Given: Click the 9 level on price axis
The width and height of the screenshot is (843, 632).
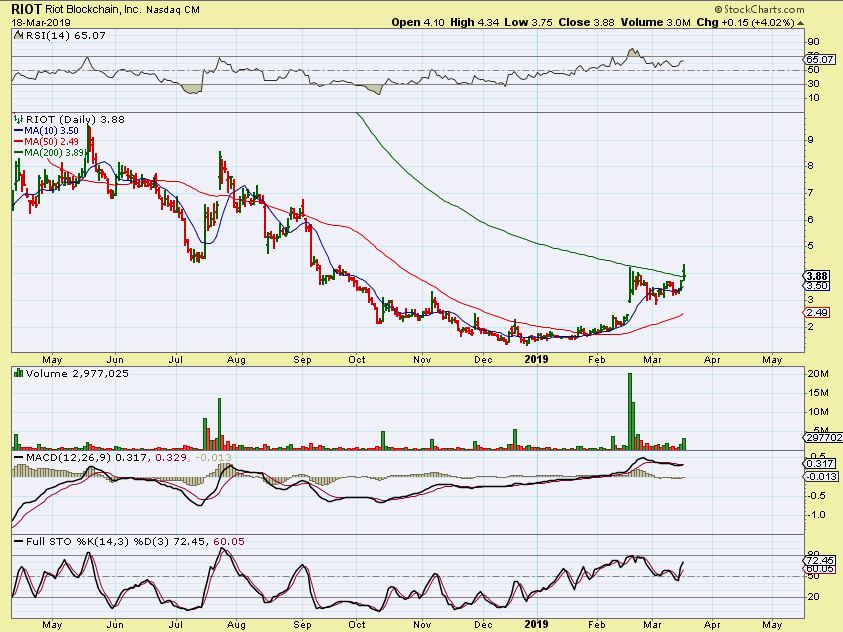Looking at the screenshot, I should pos(811,140).
